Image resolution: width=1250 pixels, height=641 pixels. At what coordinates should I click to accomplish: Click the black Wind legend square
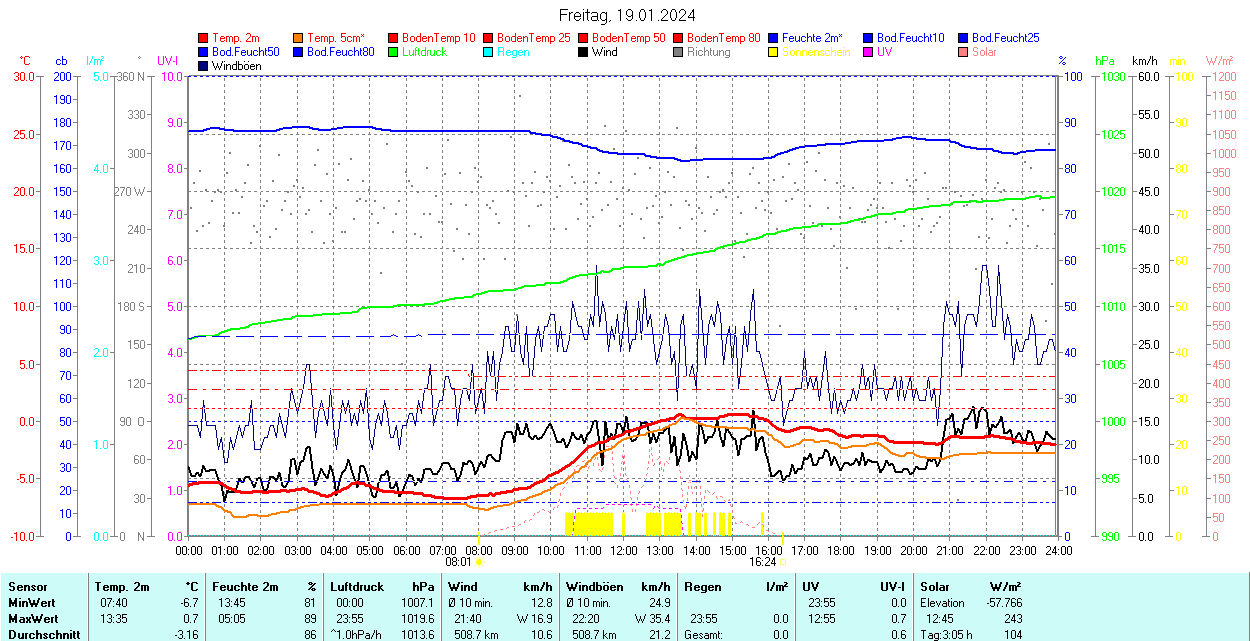[584, 52]
